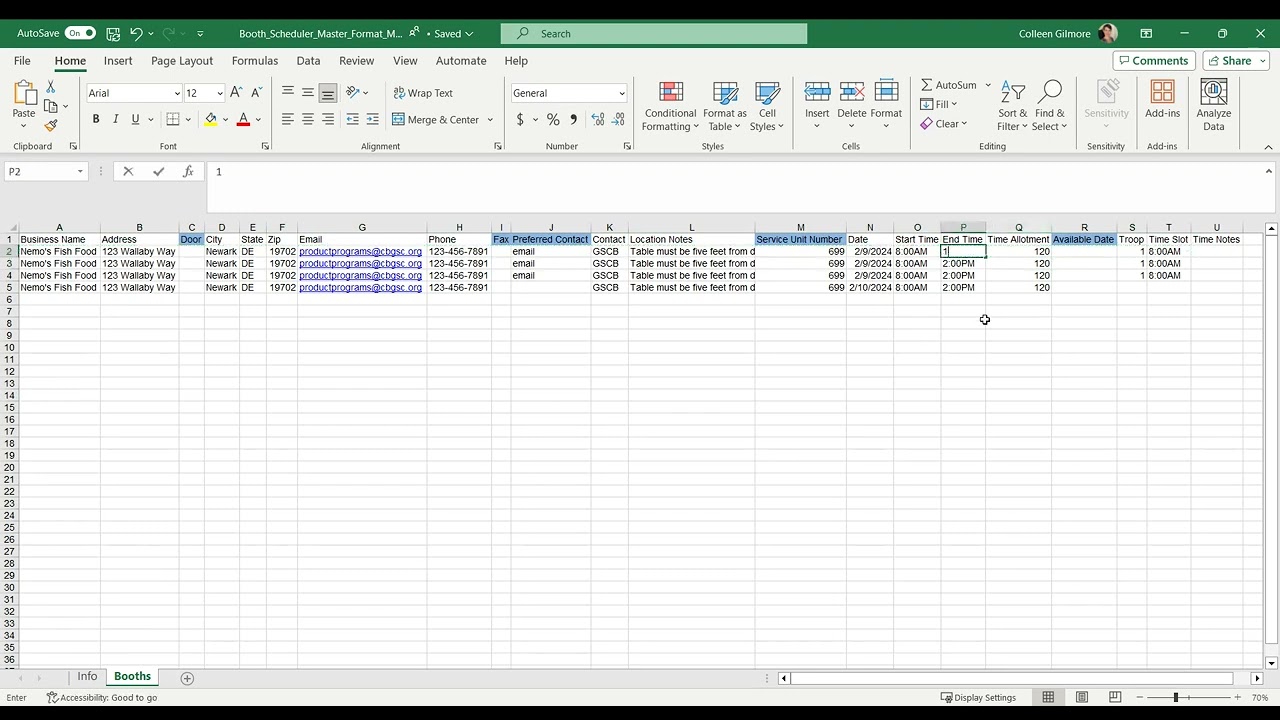Click the Undo arrow icon

[x=136, y=33]
